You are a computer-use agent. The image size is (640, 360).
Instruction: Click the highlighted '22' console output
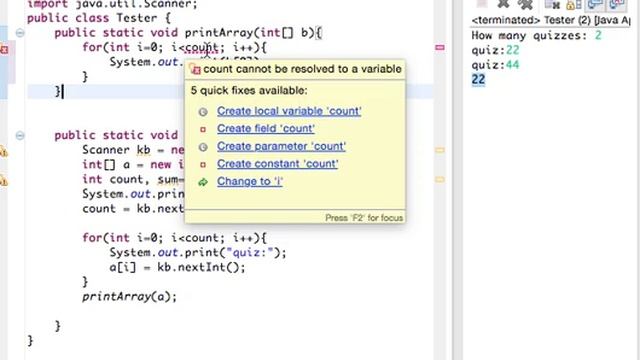point(478,80)
